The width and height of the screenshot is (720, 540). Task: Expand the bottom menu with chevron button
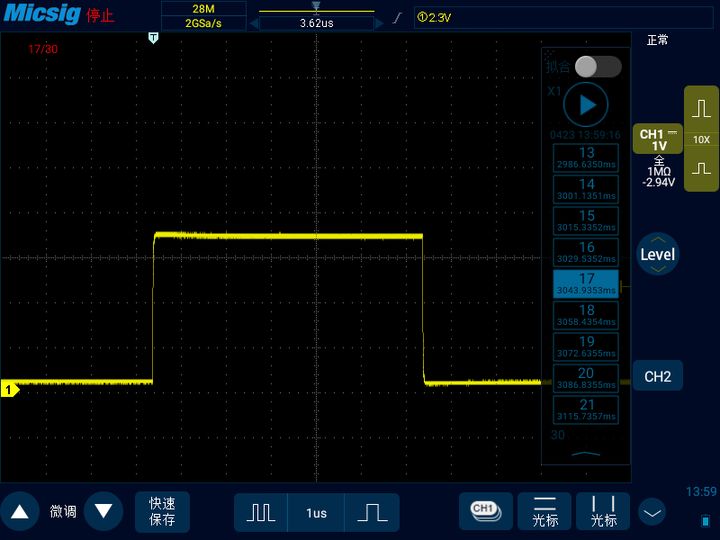click(652, 513)
